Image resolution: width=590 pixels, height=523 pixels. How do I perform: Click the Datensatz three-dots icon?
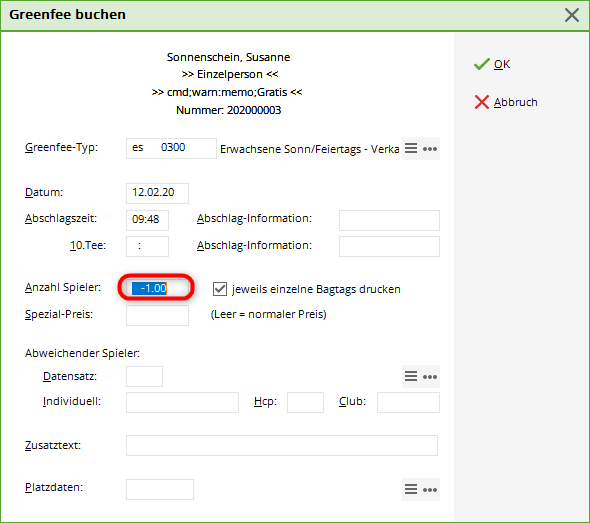pos(430,377)
